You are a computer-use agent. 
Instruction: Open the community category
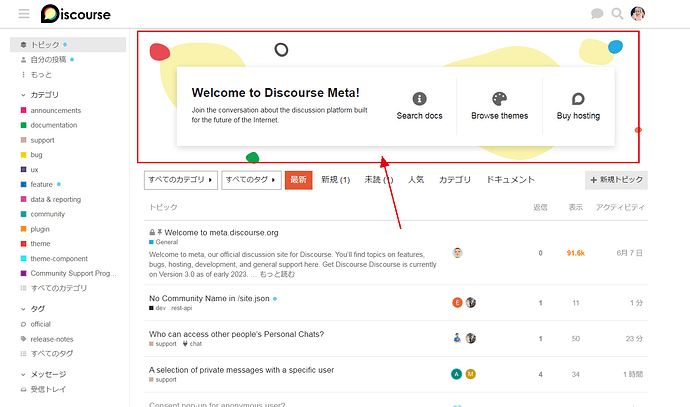(x=48, y=214)
